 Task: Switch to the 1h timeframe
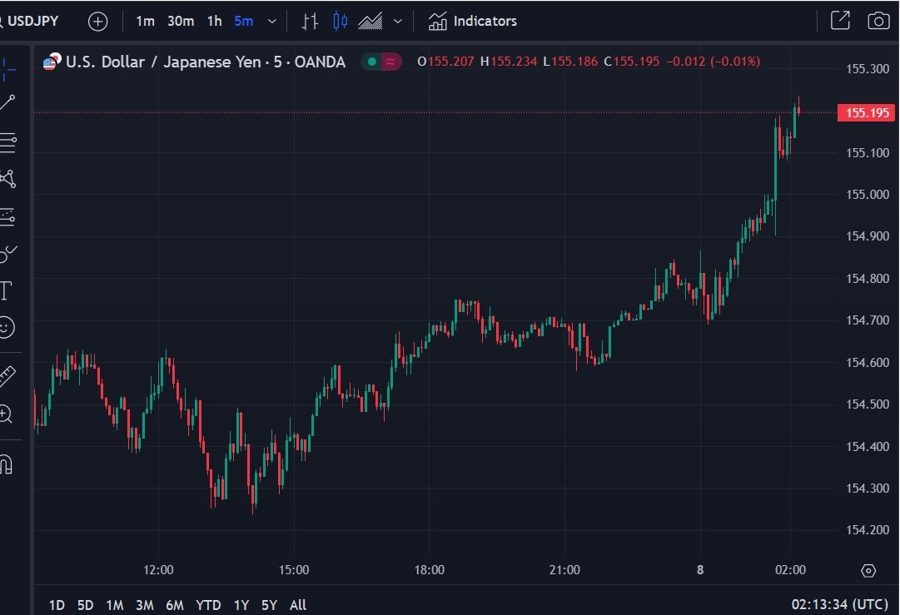tap(214, 21)
